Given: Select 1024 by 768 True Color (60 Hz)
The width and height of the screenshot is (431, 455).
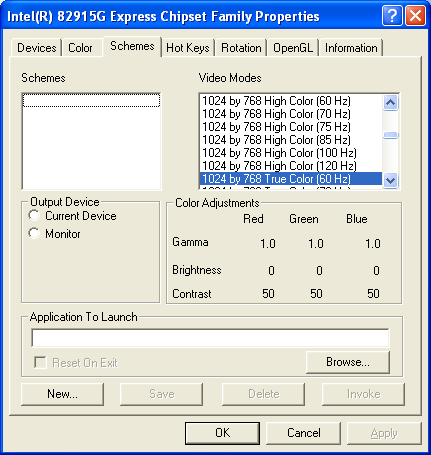Looking at the screenshot, I should click(x=291, y=179).
